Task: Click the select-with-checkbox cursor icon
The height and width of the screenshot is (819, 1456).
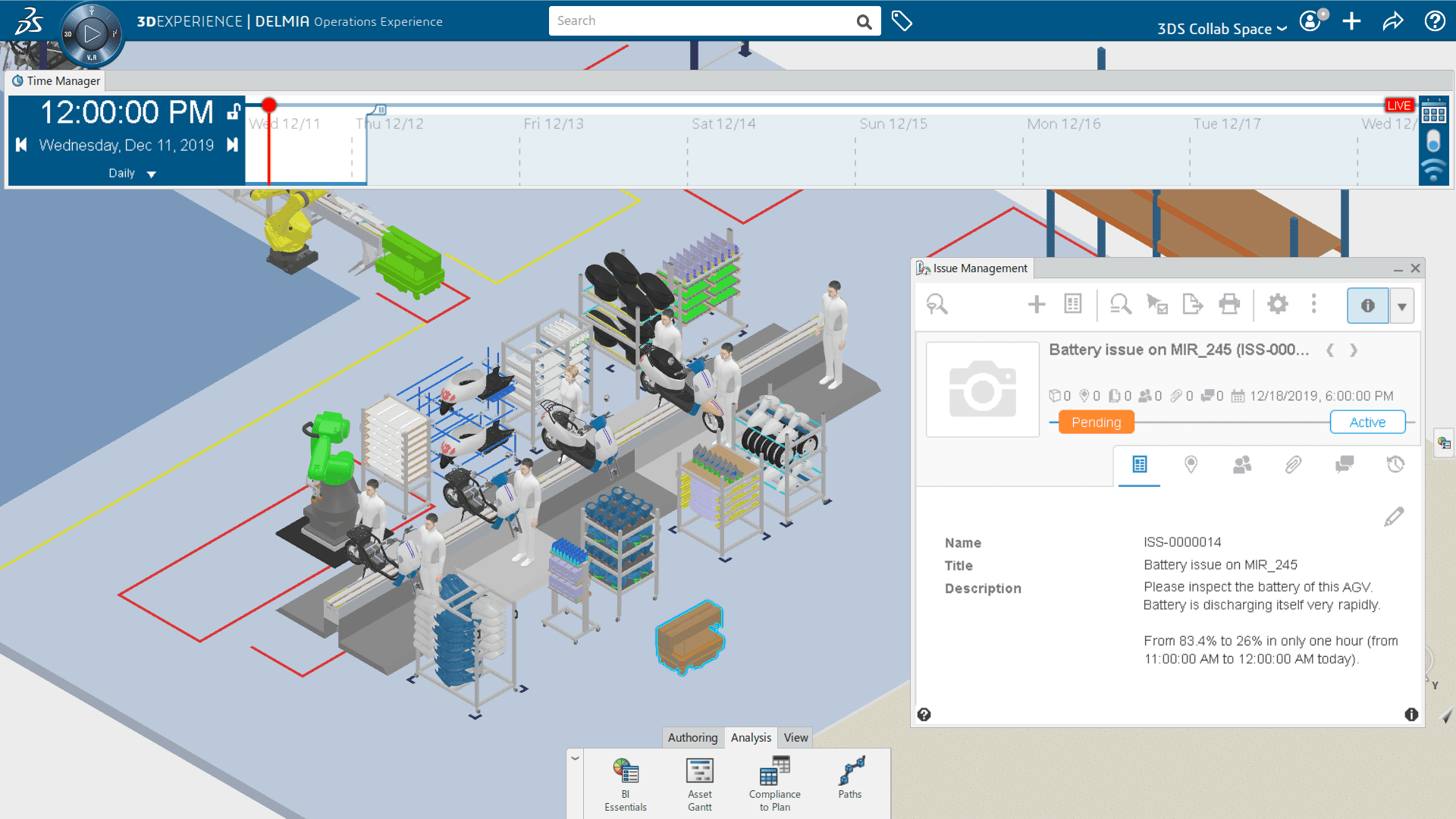Action: pos(1156,305)
